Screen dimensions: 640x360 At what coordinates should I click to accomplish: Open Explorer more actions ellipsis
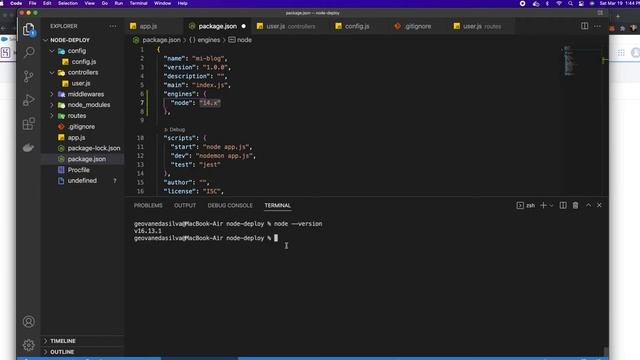pyautogui.click(x=113, y=26)
